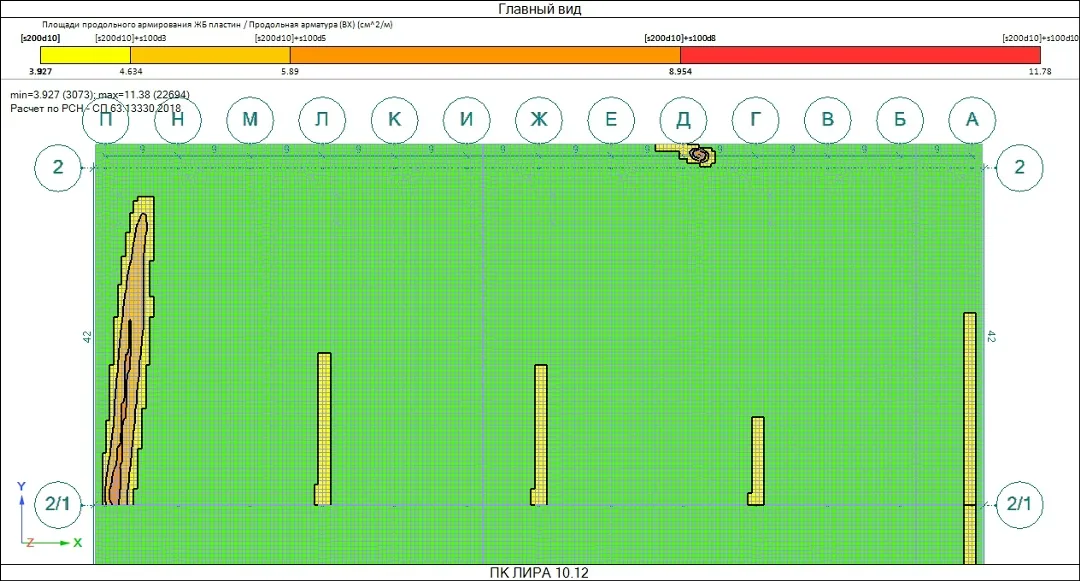Click the "Главный вид" view title
Image resolution: width=1080 pixels, height=581 pixels.
539,9
